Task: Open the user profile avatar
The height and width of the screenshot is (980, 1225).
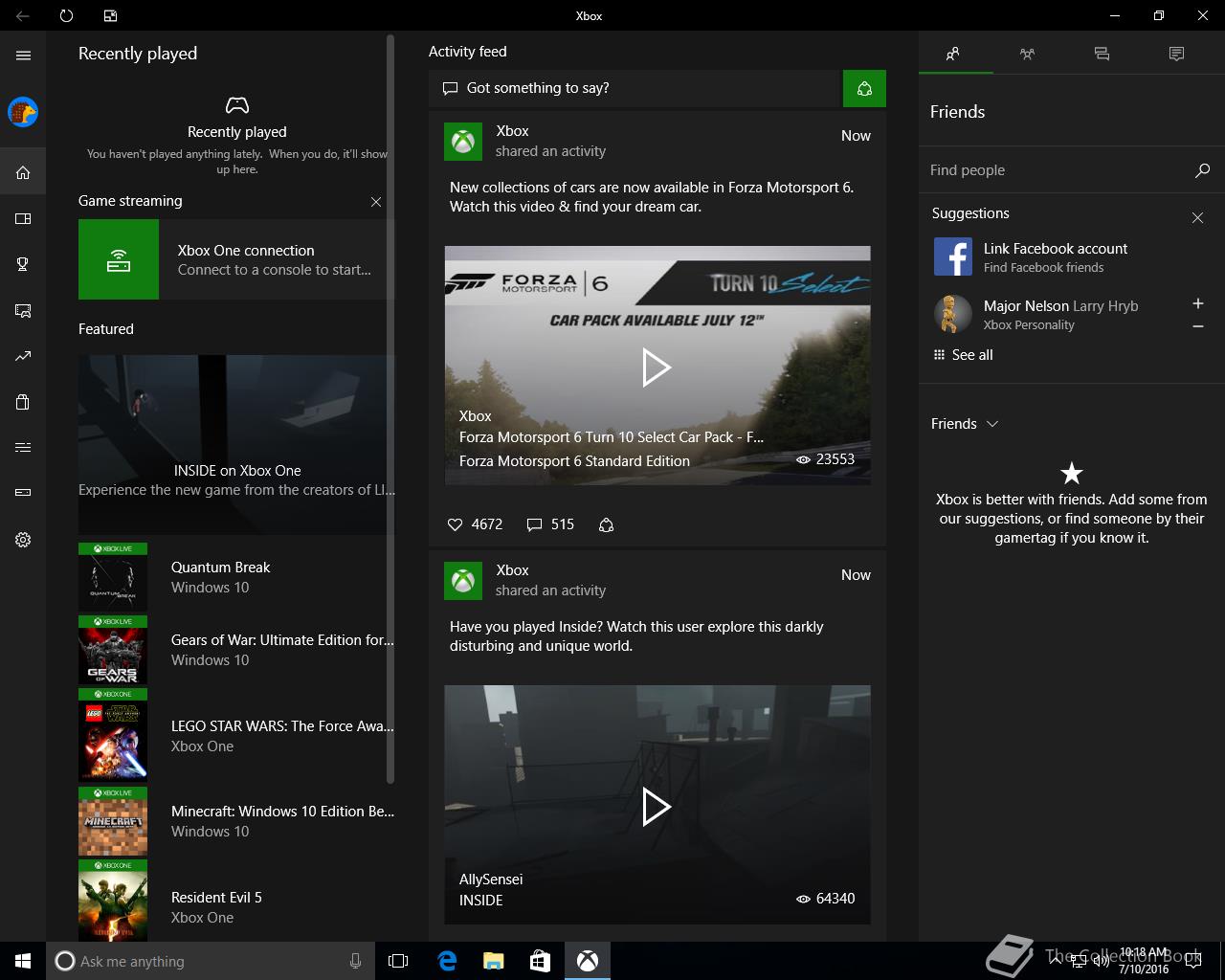Action: click(x=23, y=112)
